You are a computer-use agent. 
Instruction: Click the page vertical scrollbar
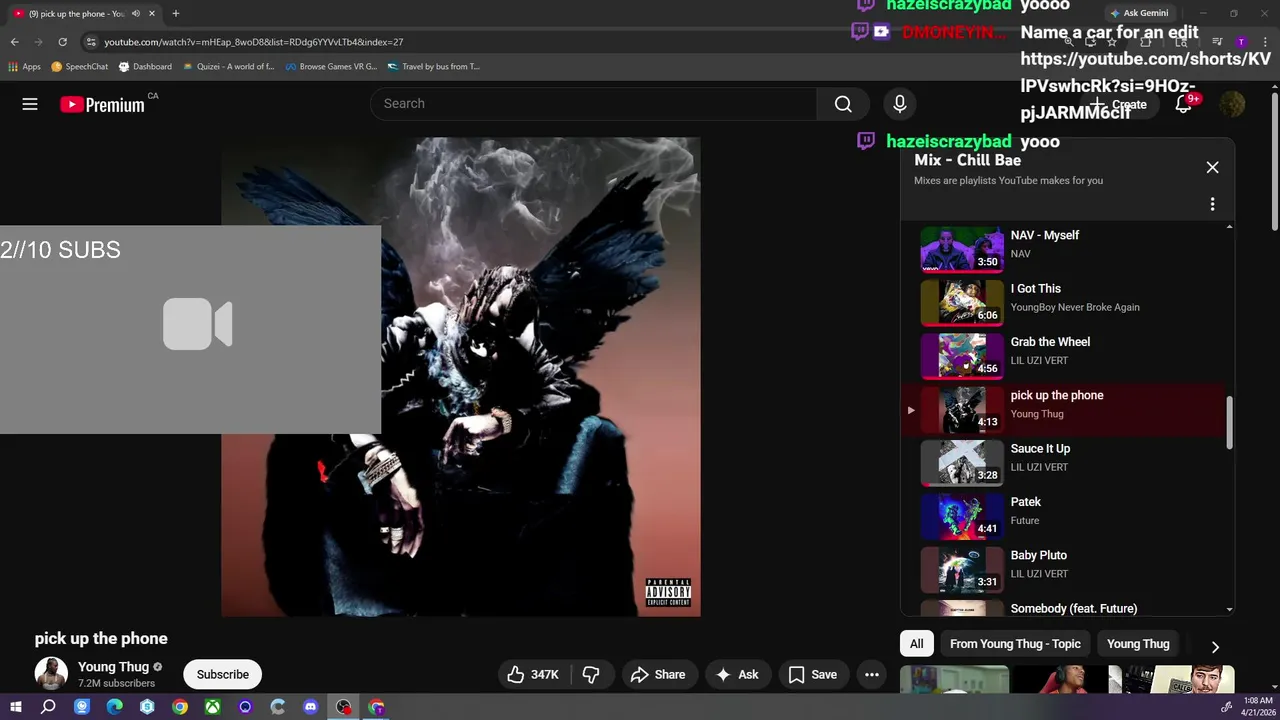(1274, 160)
